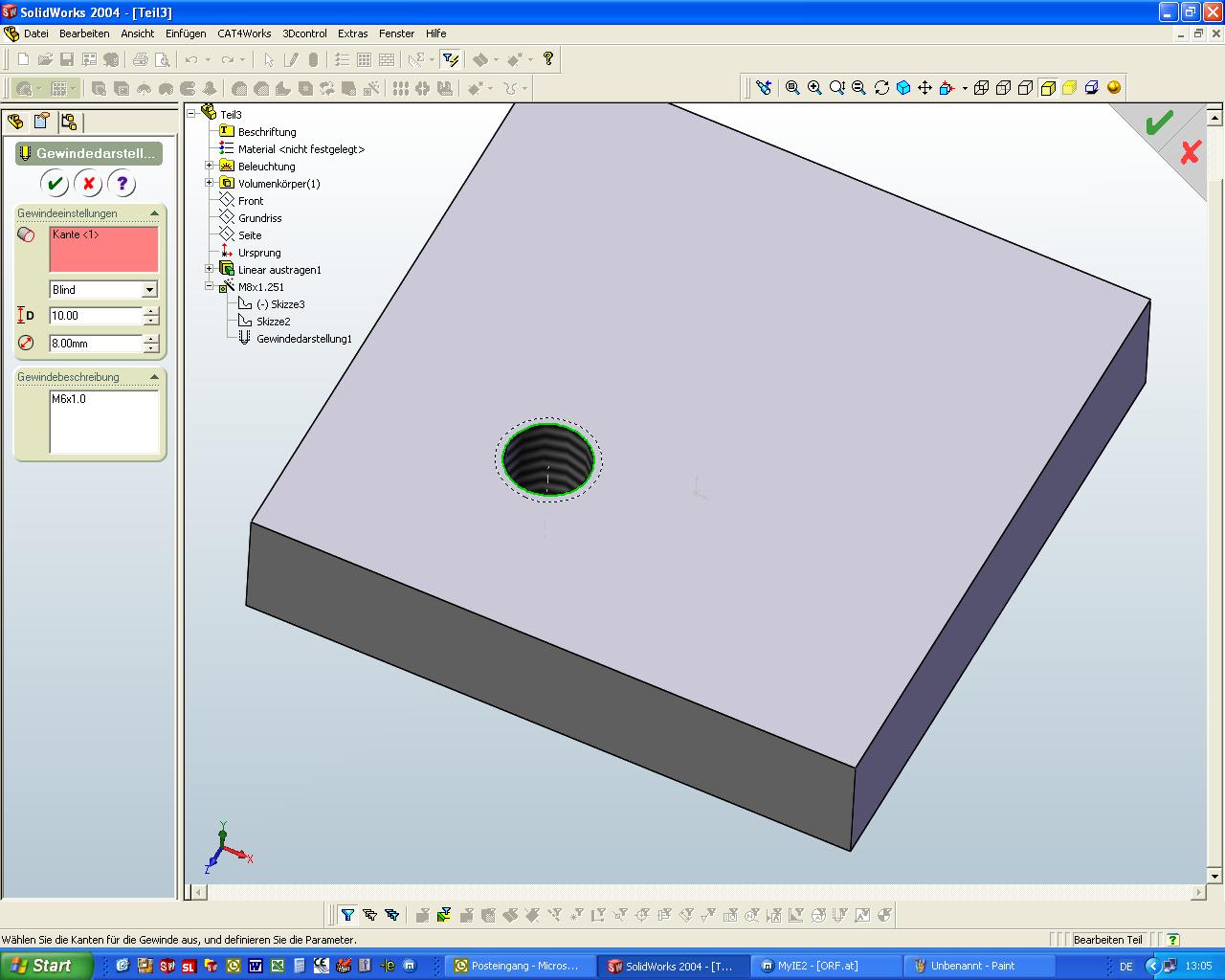Viewport: 1225px width, 980px height.
Task: Select the Rotate View tool
Action: click(x=881, y=88)
